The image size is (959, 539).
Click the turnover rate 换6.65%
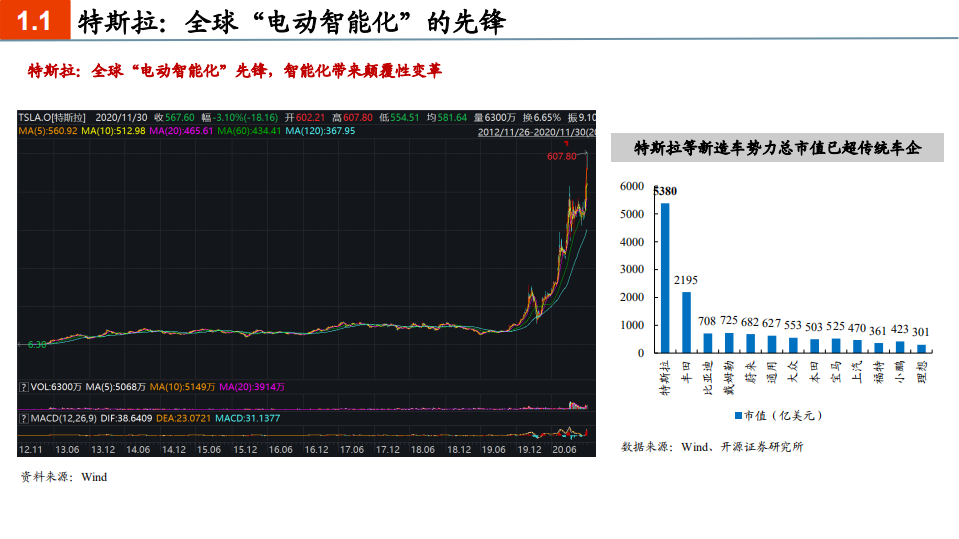pyautogui.click(x=541, y=117)
